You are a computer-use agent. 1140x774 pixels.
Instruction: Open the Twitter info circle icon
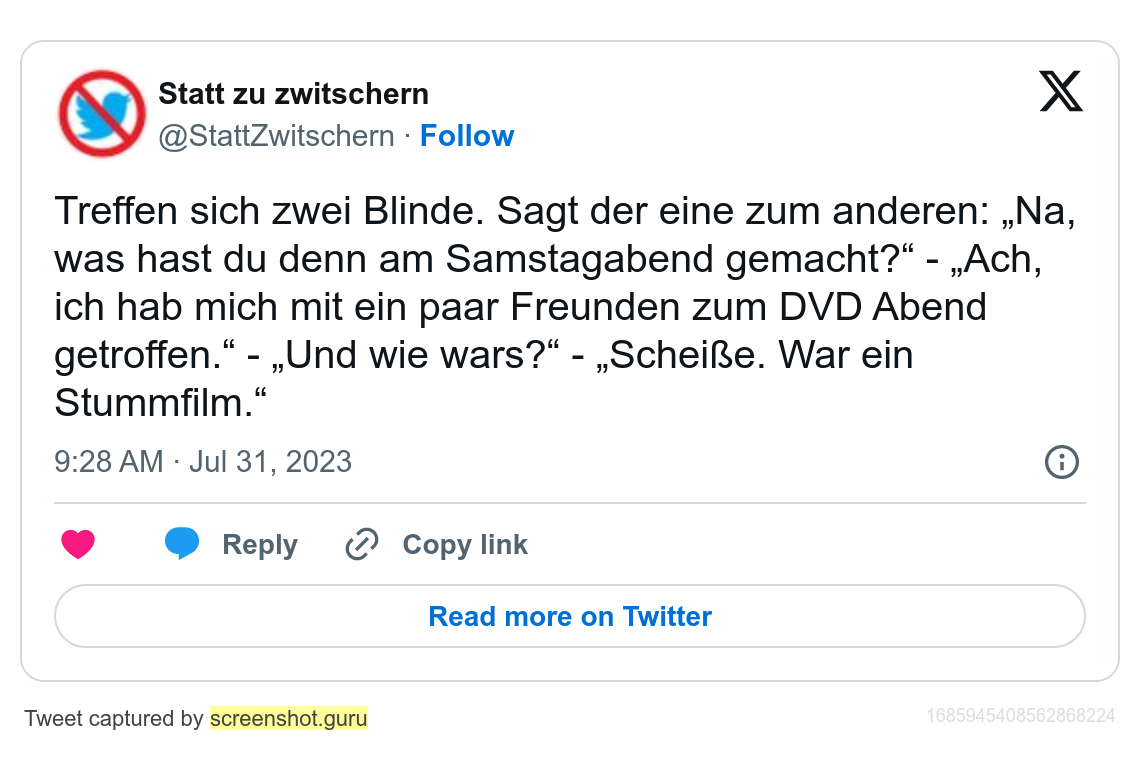pos(1061,462)
